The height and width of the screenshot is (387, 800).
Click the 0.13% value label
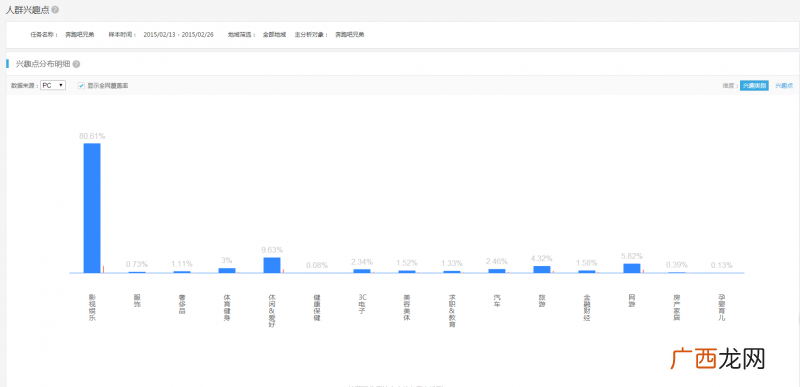point(721,265)
